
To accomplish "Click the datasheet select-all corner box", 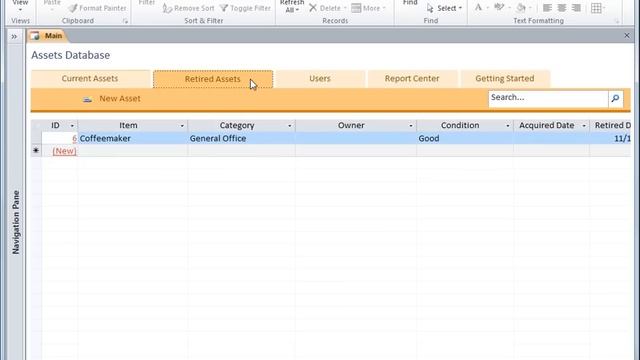I will (x=36, y=126).
